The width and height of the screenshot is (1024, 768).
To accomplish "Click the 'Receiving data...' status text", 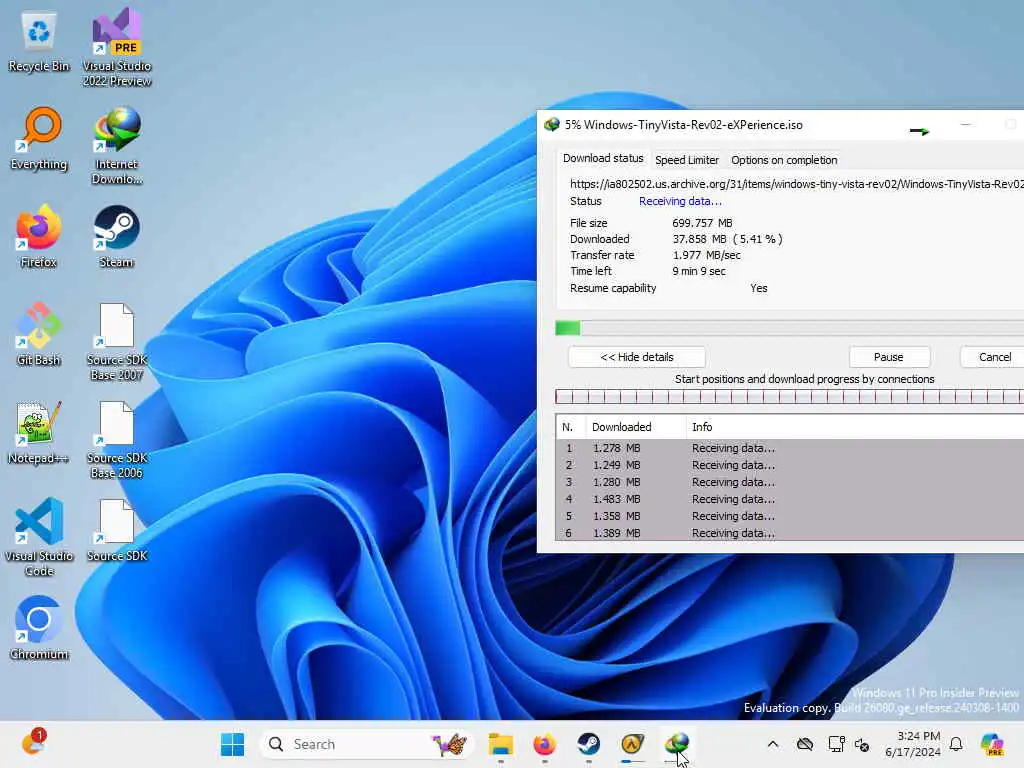I will (x=680, y=201).
